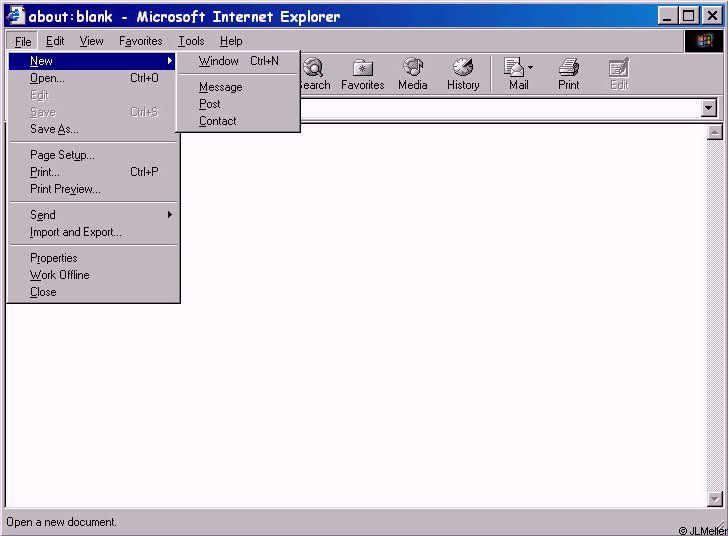Expand the New submenu arrow
The height and width of the screenshot is (536, 728).
[170, 61]
